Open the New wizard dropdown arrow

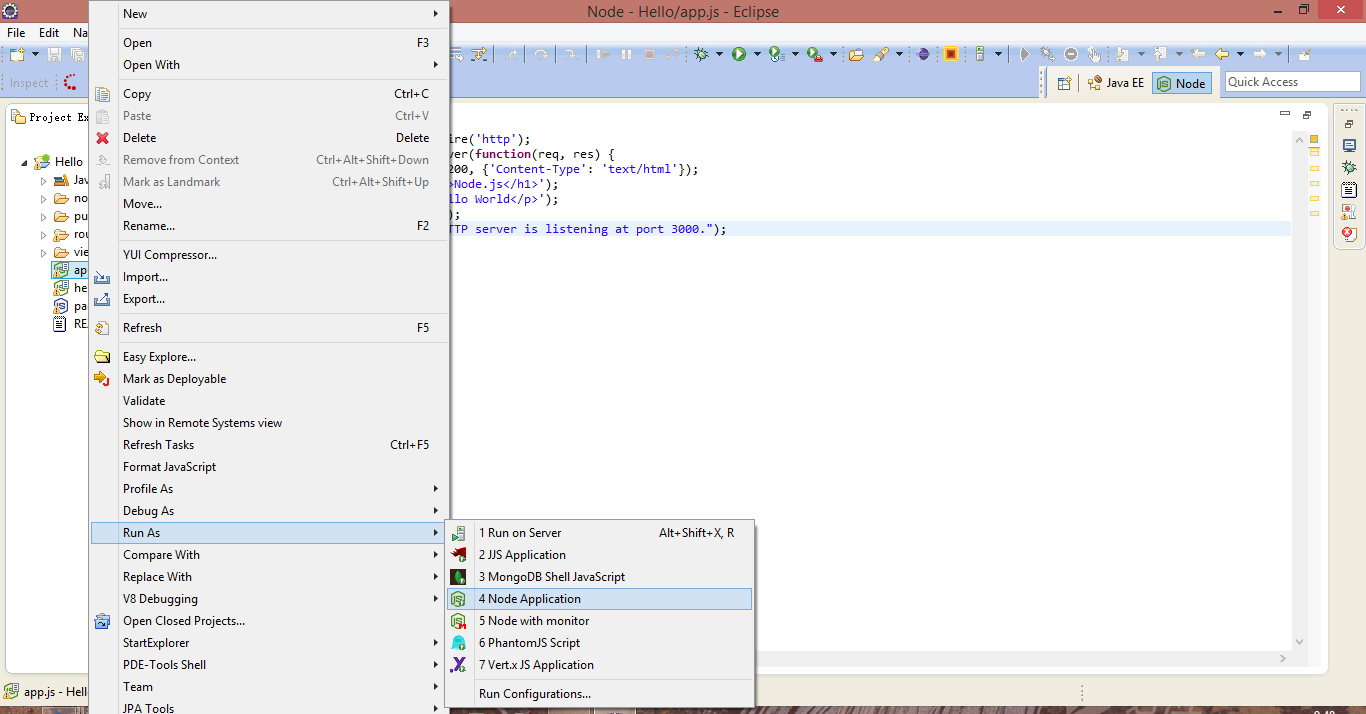tap(35, 54)
